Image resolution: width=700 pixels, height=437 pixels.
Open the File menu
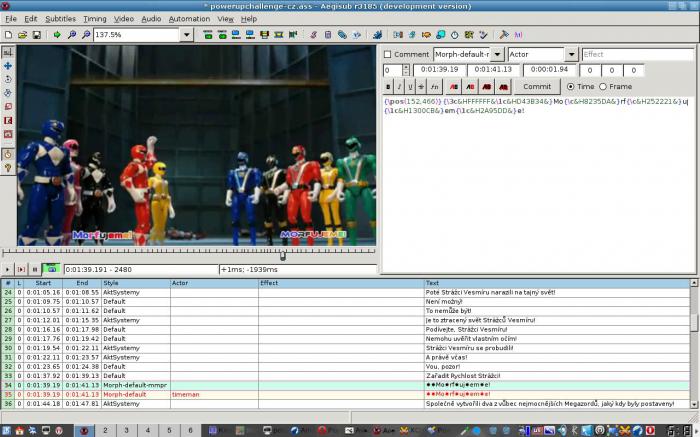11,19
